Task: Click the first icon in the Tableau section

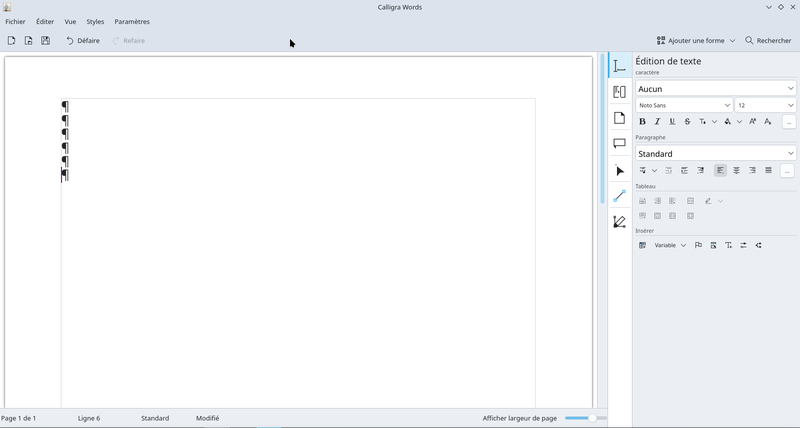Action: tap(642, 201)
